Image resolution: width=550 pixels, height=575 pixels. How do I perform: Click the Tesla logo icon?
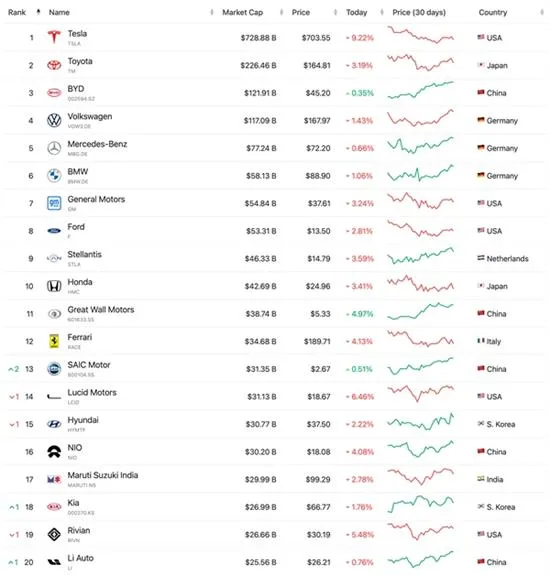[x=54, y=37]
